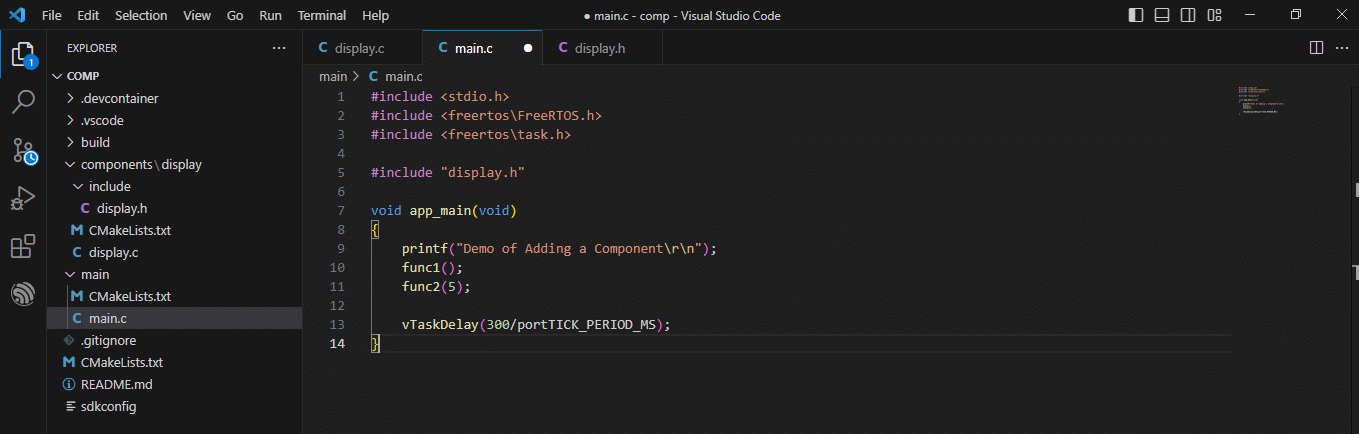This screenshot has height=434, width=1359.
Task: Toggle the Primary Side Bar layout button
Action: [1136, 15]
